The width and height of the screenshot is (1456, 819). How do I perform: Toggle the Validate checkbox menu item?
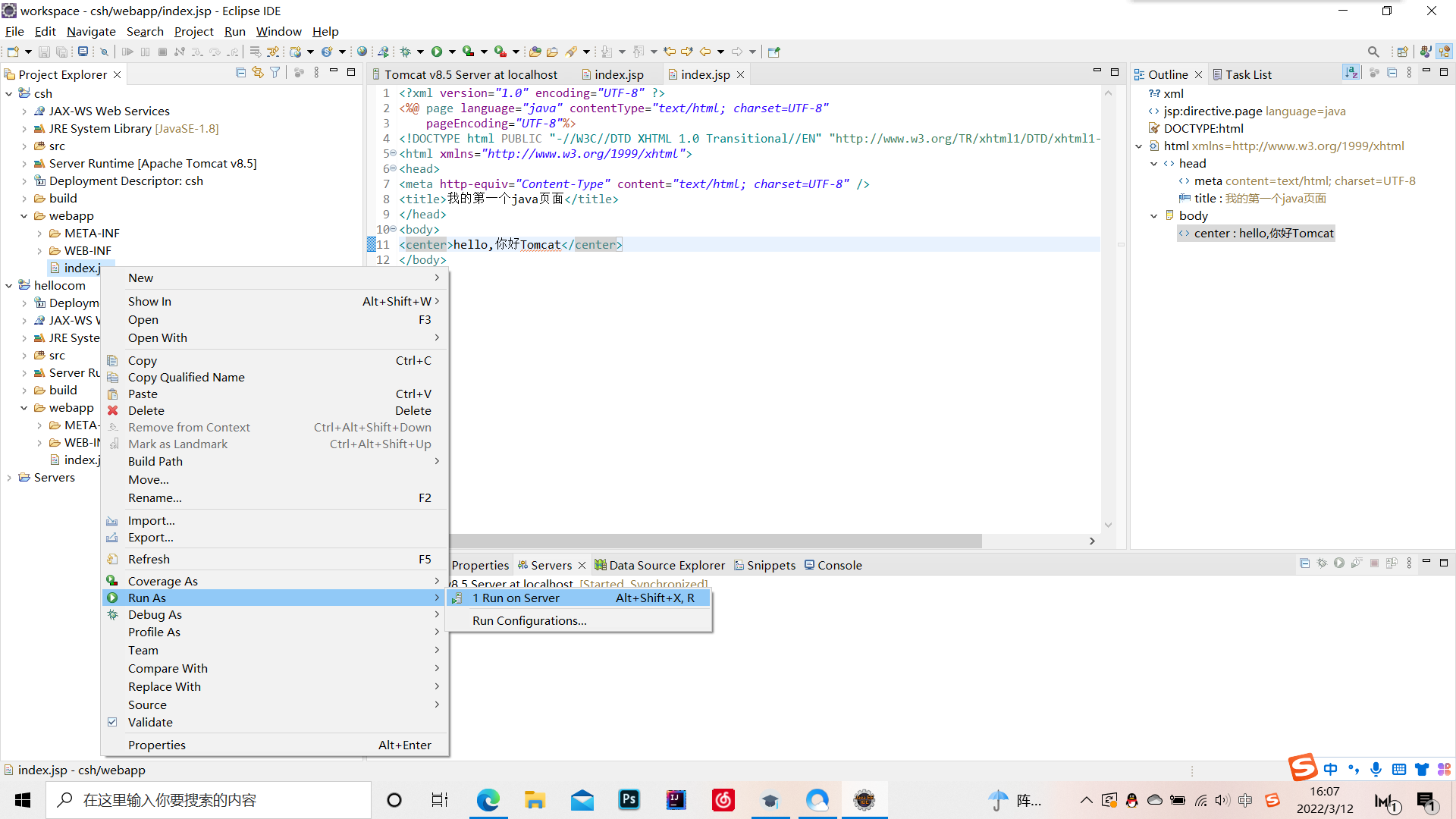pos(150,722)
